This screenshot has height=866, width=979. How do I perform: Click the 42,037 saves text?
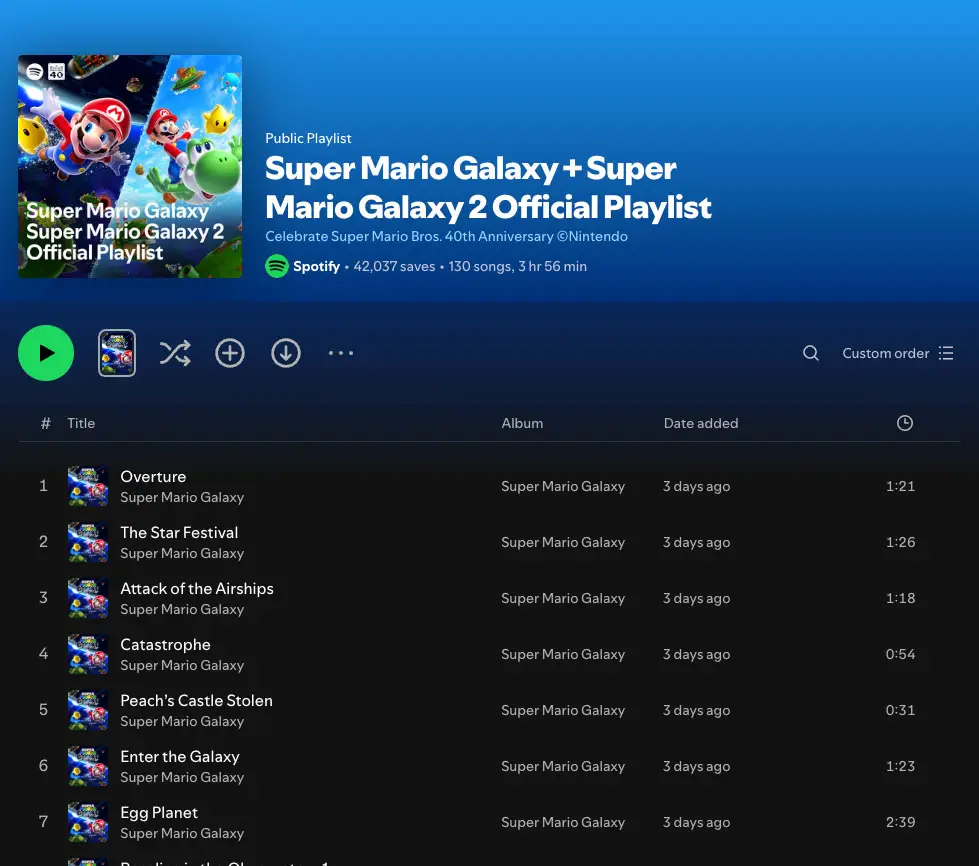[x=394, y=266]
